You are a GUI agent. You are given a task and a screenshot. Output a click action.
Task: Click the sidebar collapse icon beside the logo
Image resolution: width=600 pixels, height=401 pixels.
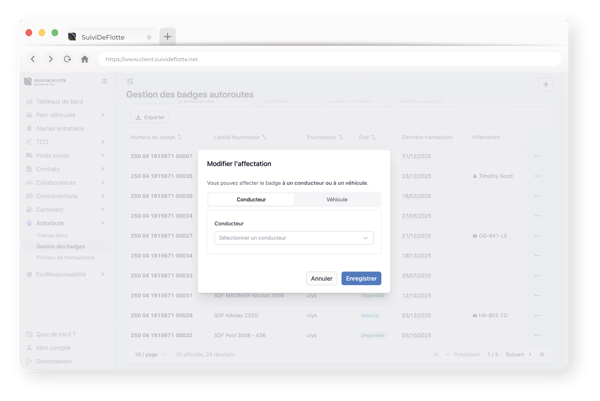[104, 81]
